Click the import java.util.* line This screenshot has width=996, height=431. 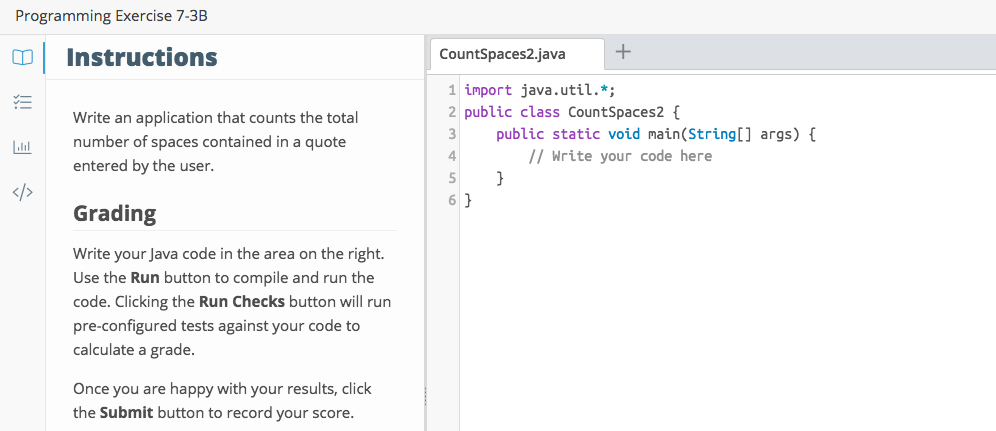pos(540,90)
